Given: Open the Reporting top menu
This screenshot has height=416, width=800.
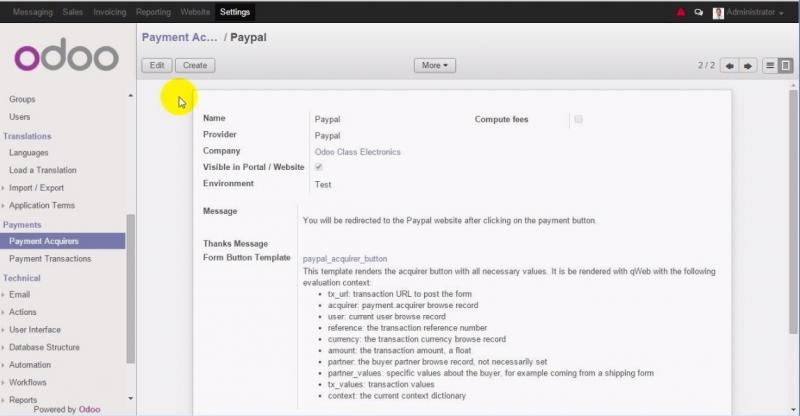Looking at the screenshot, I should [x=153, y=12].
